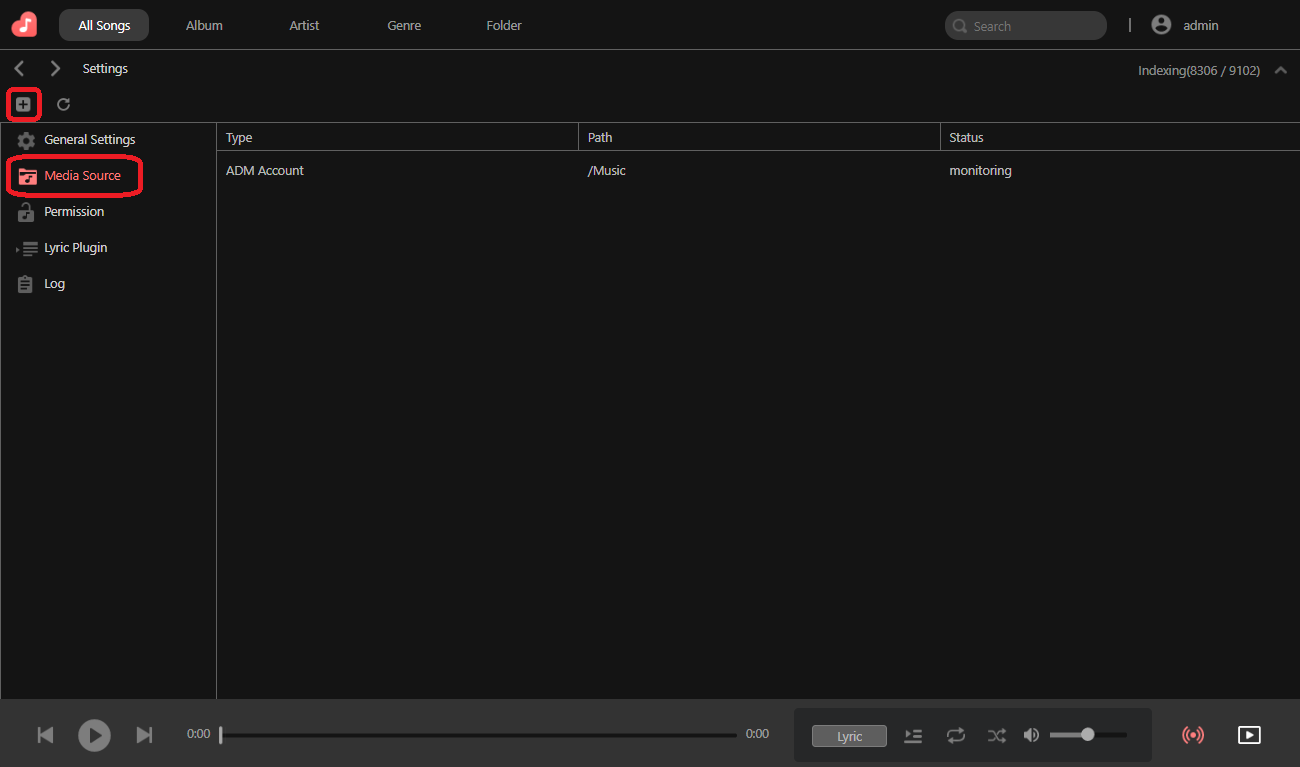Toggle repeat mode

[956, 736]
